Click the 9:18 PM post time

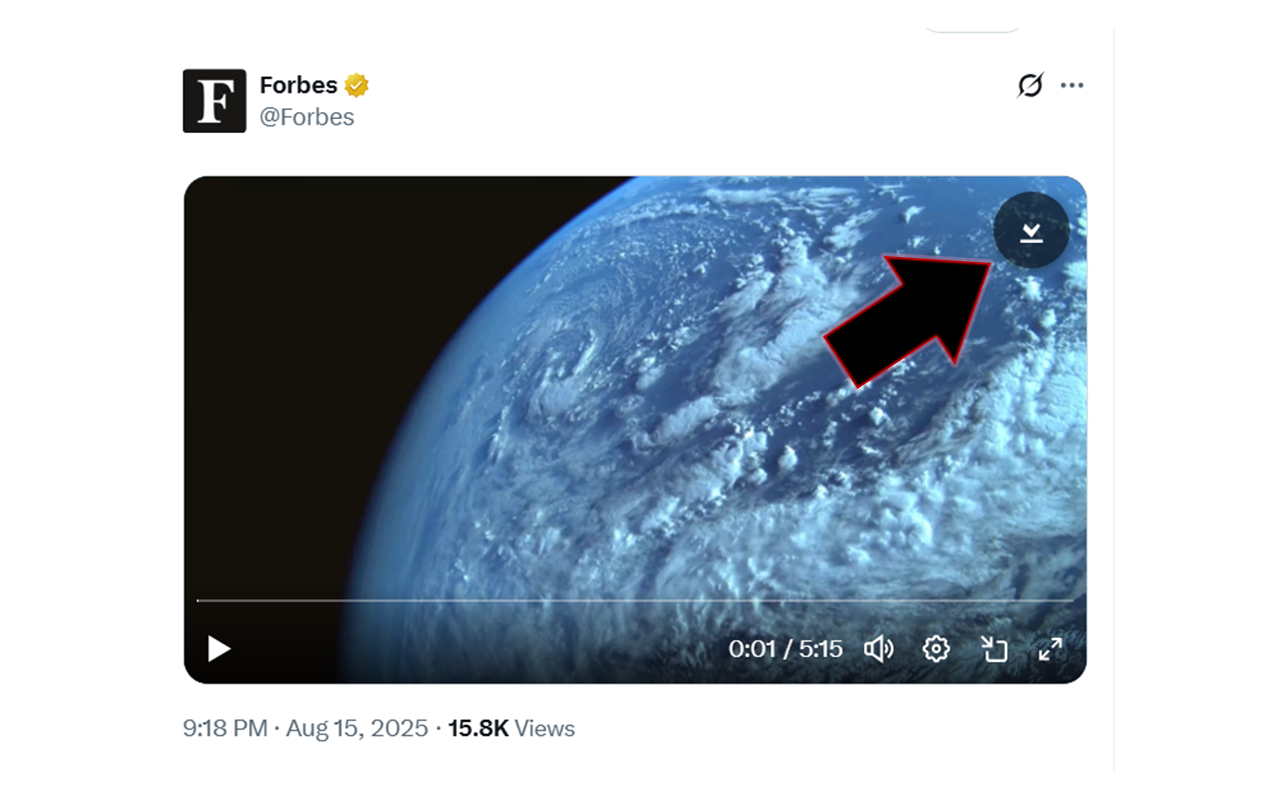[x=225, y=728]
